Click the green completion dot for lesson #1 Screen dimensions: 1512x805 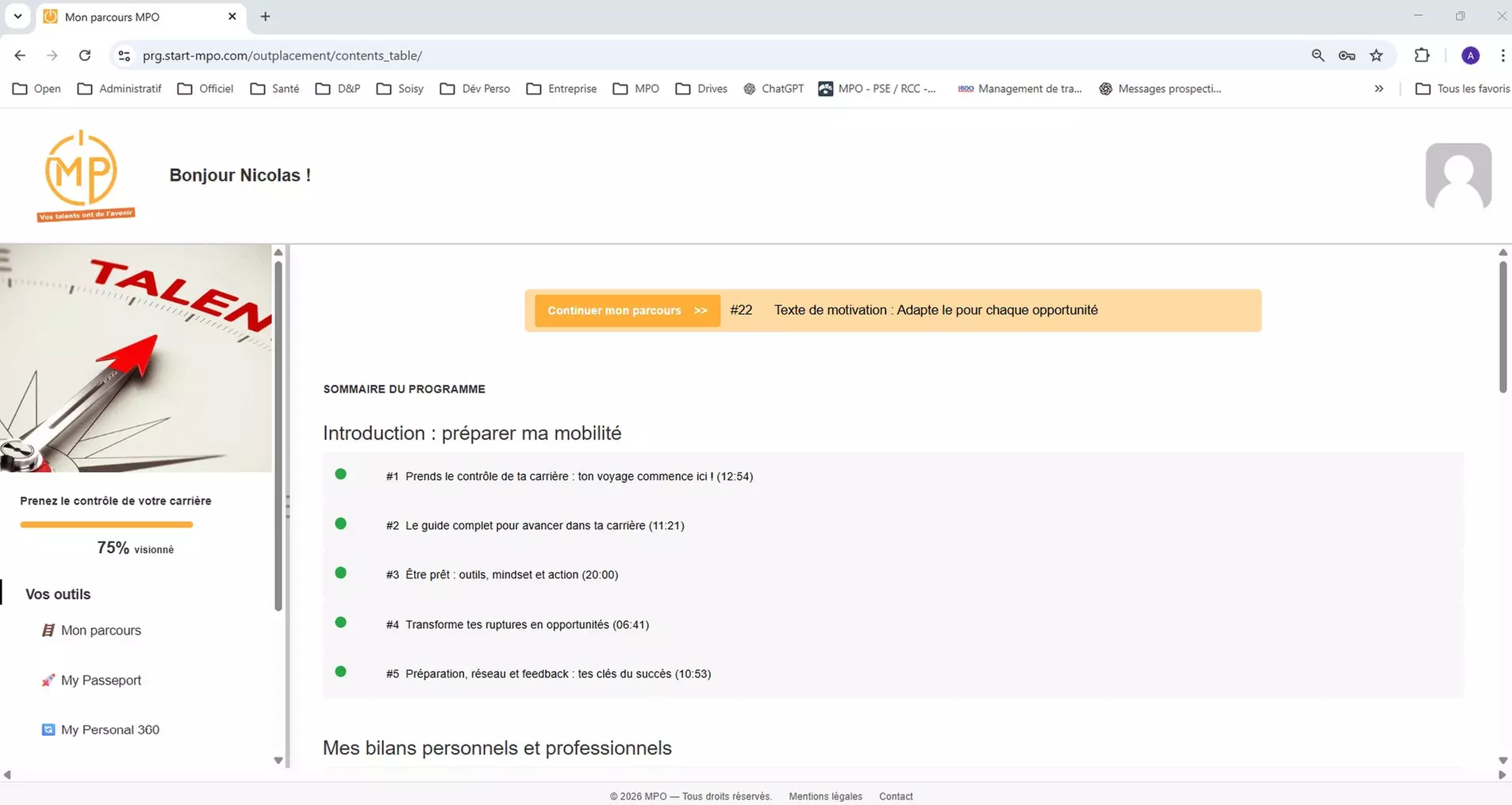tap(341, 473)
